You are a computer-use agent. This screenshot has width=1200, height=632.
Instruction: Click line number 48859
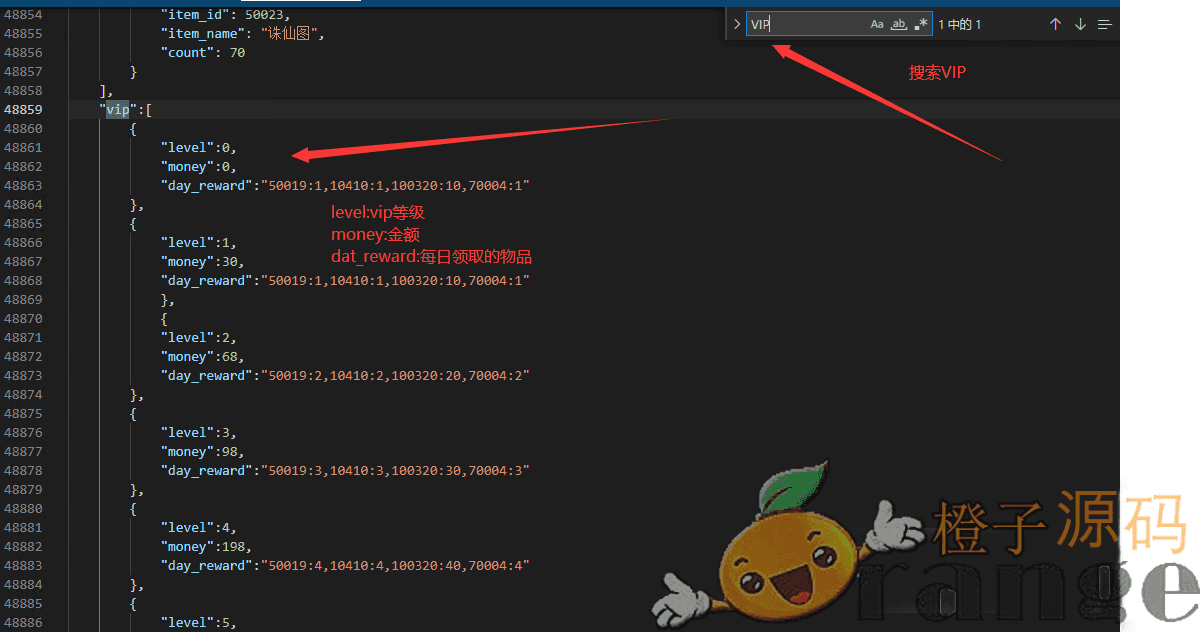(23, 110)
